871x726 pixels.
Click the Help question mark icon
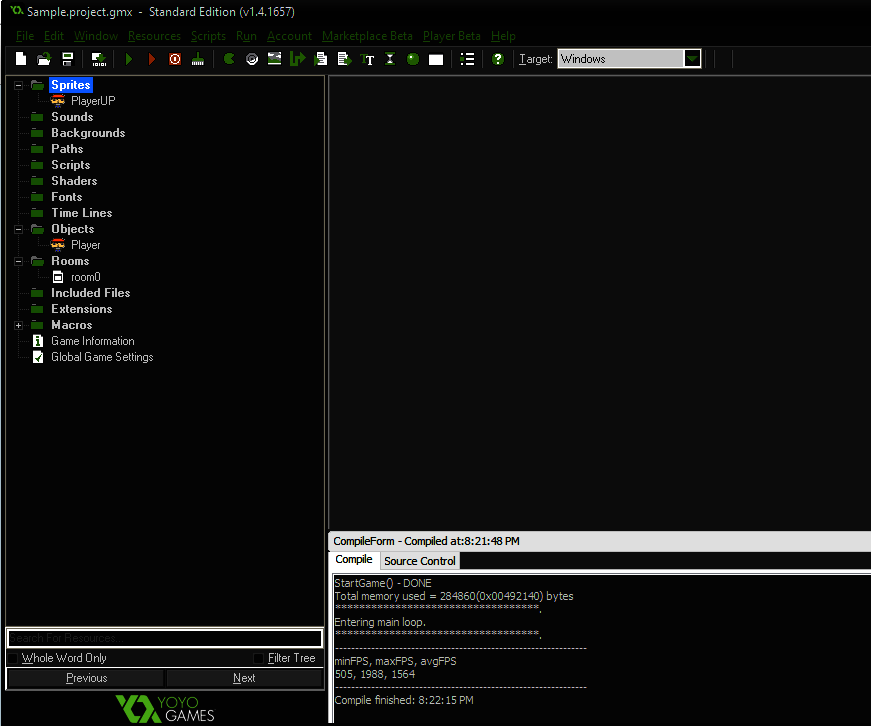tap(497, 58)
